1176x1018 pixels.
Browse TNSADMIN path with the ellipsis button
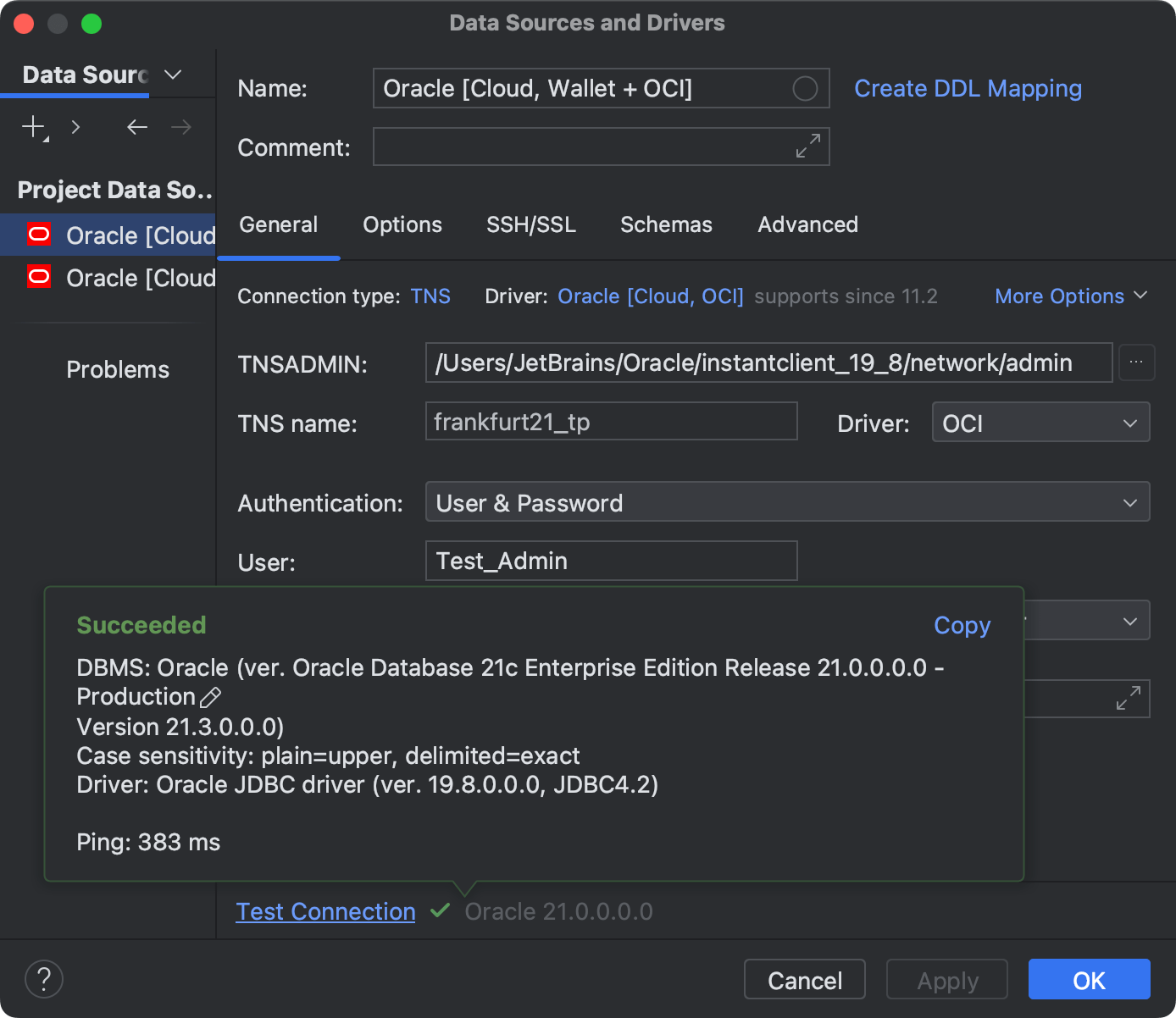1137,362
